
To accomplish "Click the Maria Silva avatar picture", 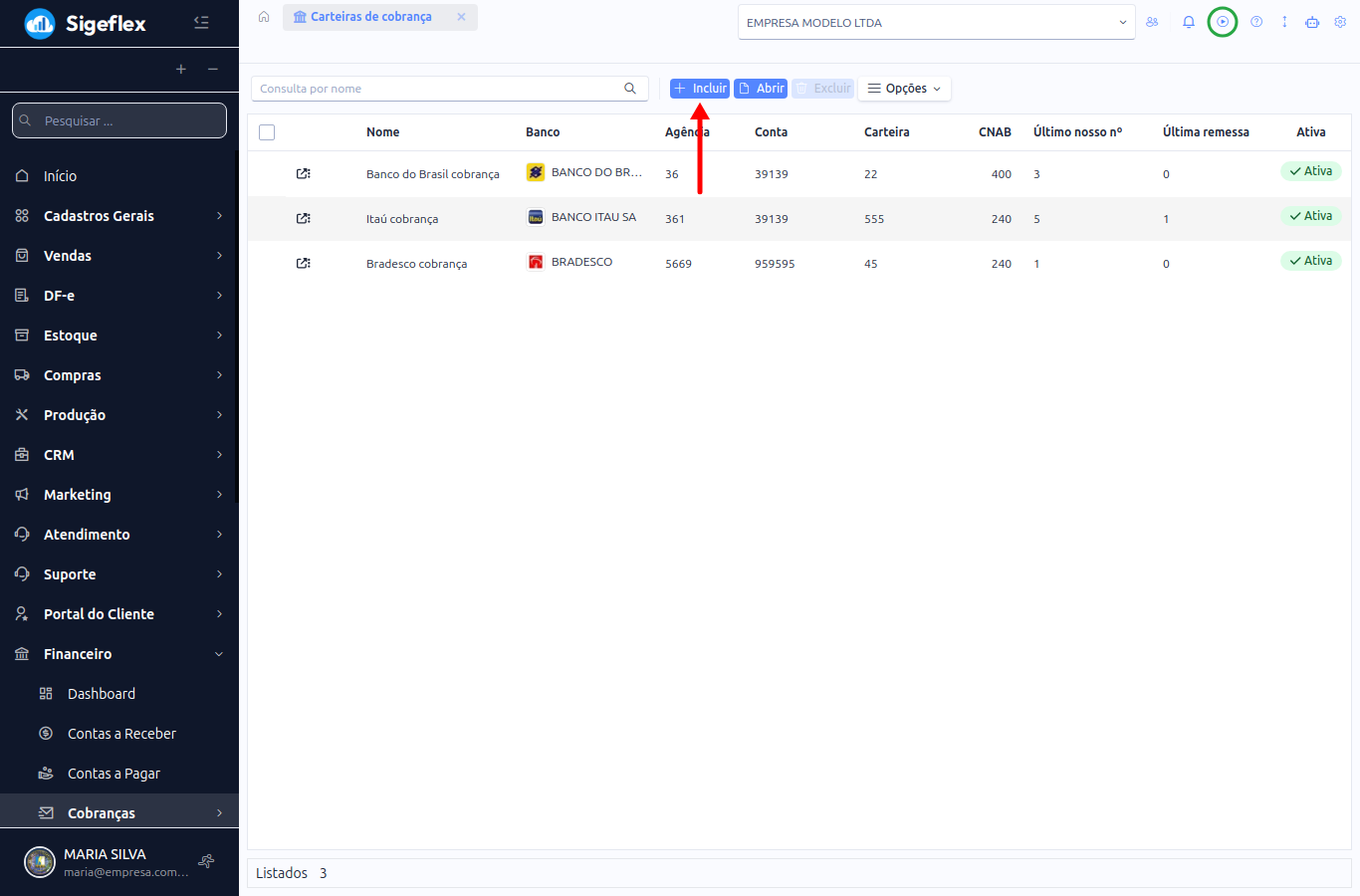I will [40, 862].
